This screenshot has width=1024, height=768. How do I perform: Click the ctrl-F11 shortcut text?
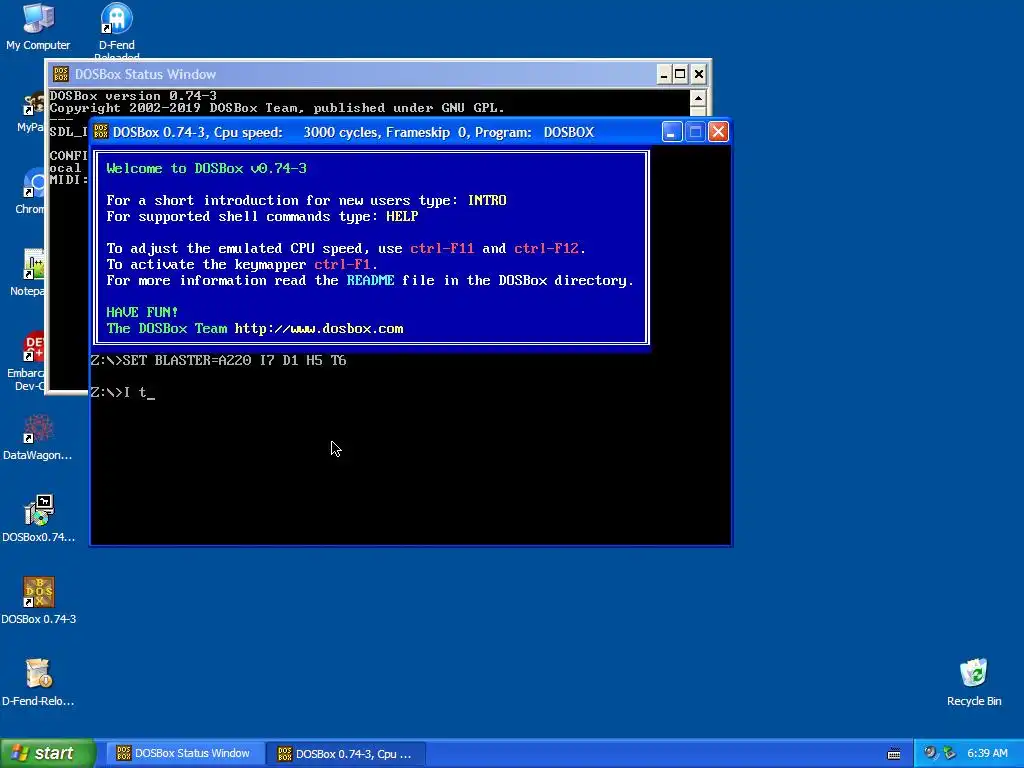(x=442, y=248)
